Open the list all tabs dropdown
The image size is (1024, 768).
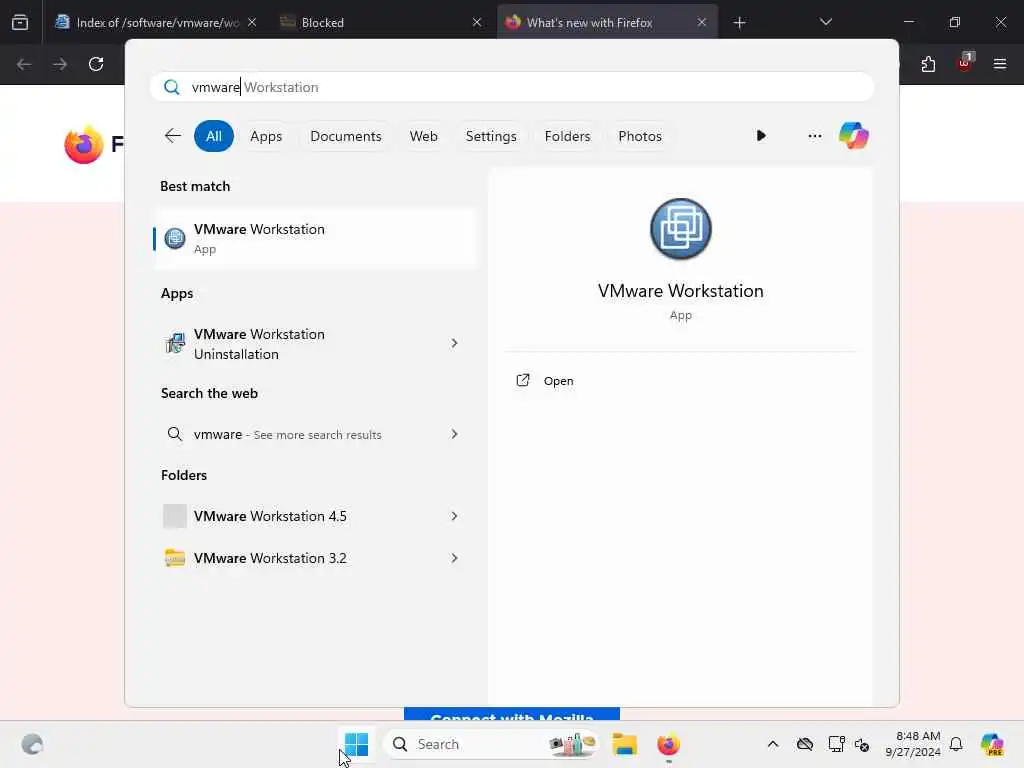pos(825,22)
